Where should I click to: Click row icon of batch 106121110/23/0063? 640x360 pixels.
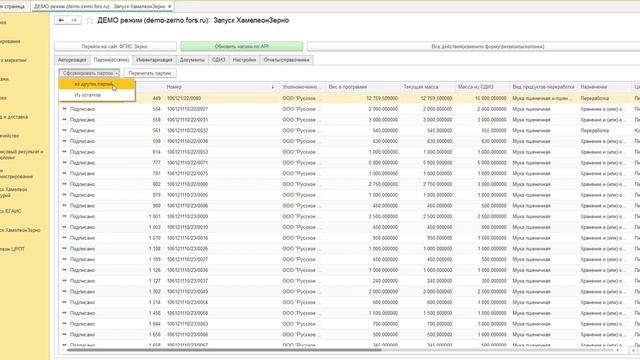pos(64,324)
